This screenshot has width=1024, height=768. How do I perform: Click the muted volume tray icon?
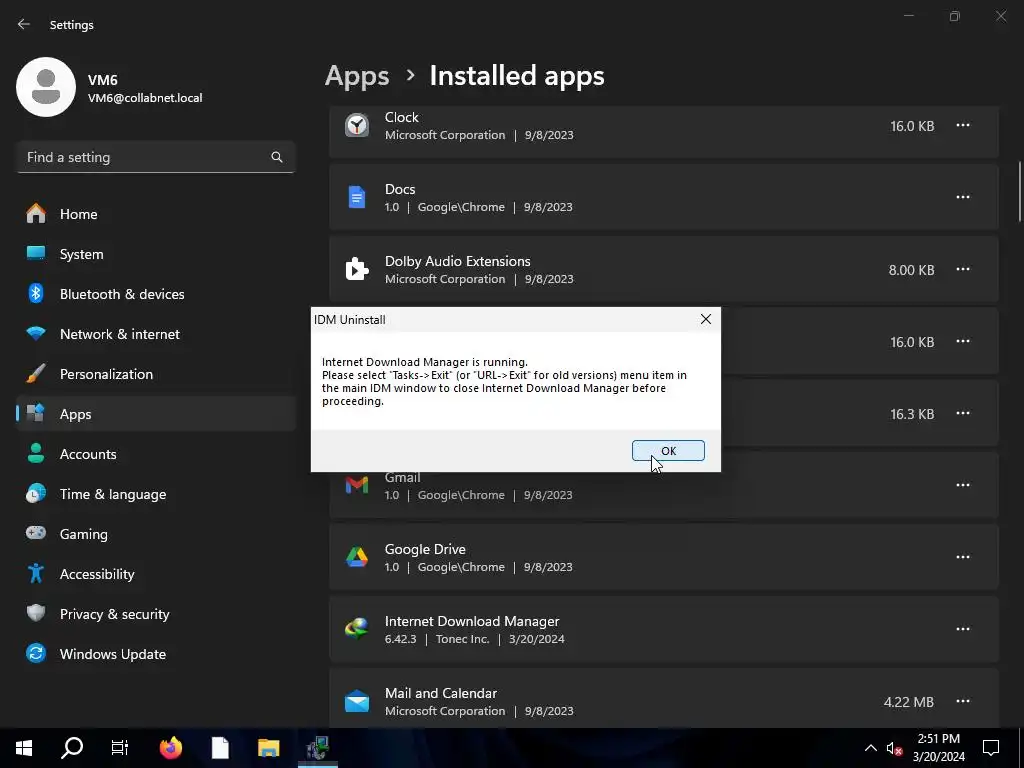[895, 748]
